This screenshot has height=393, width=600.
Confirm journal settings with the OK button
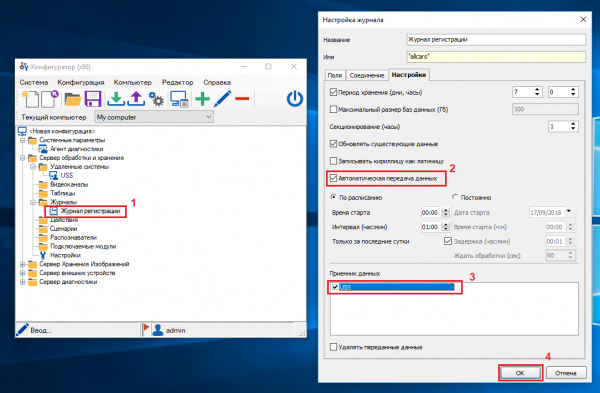click(x=520, y=373)
